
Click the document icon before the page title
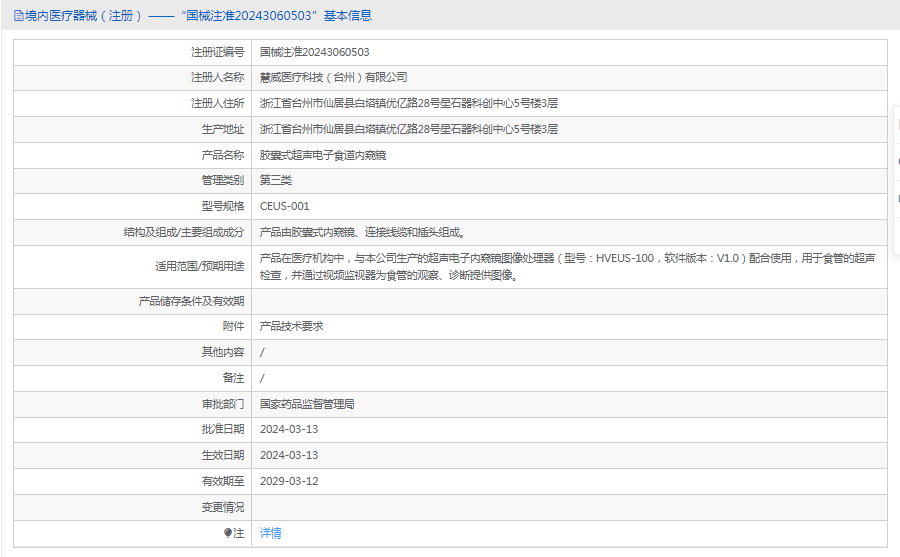coord(19,16)
